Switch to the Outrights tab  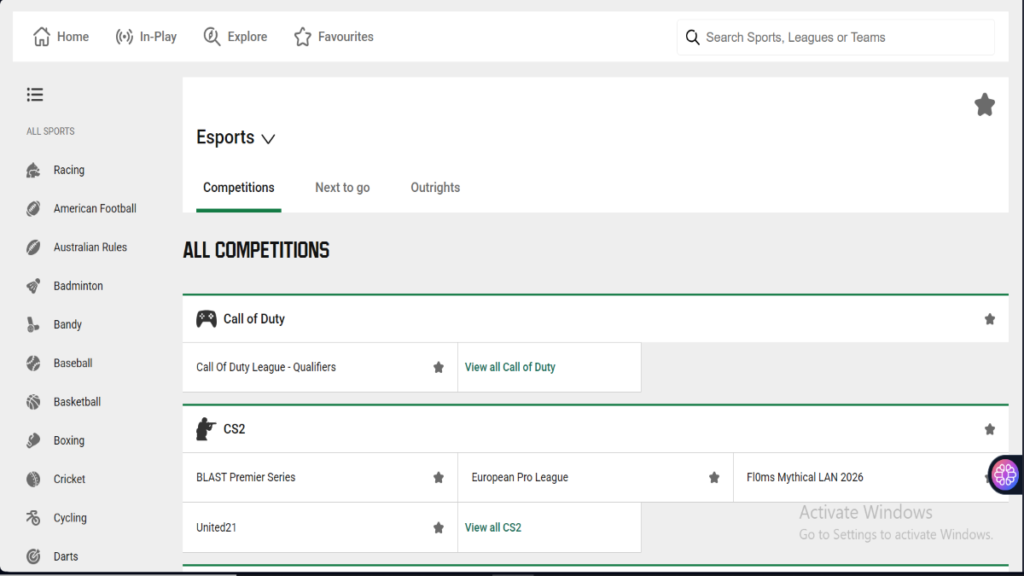tap(434, 187)
